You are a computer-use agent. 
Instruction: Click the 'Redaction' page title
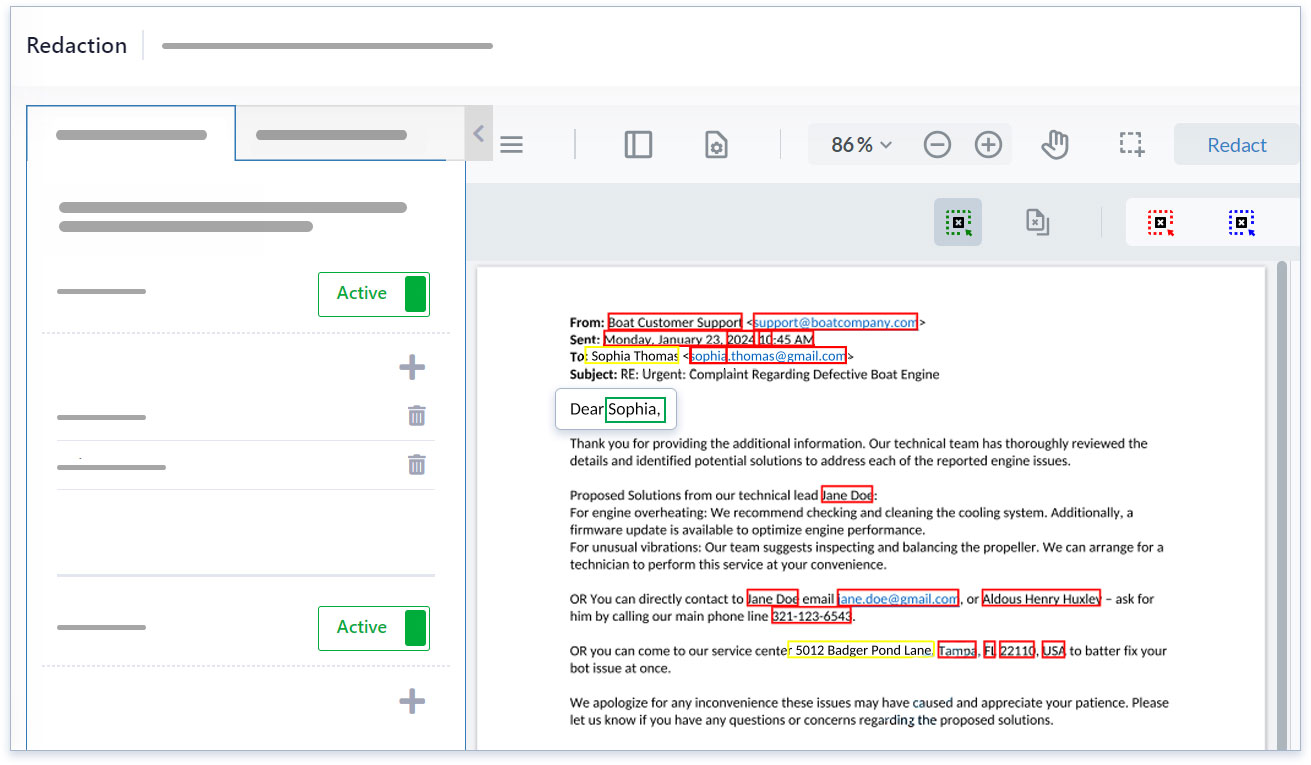pyautogui.click(x=77, y=46)
